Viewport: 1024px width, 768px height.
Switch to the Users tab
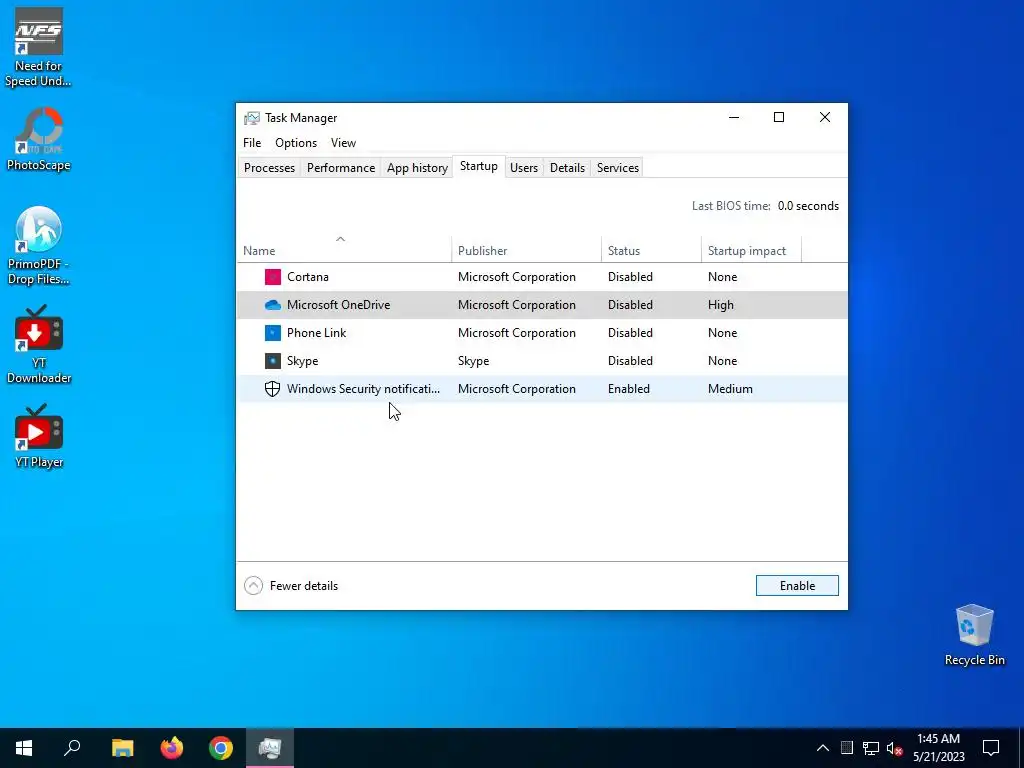coord(524,168)
